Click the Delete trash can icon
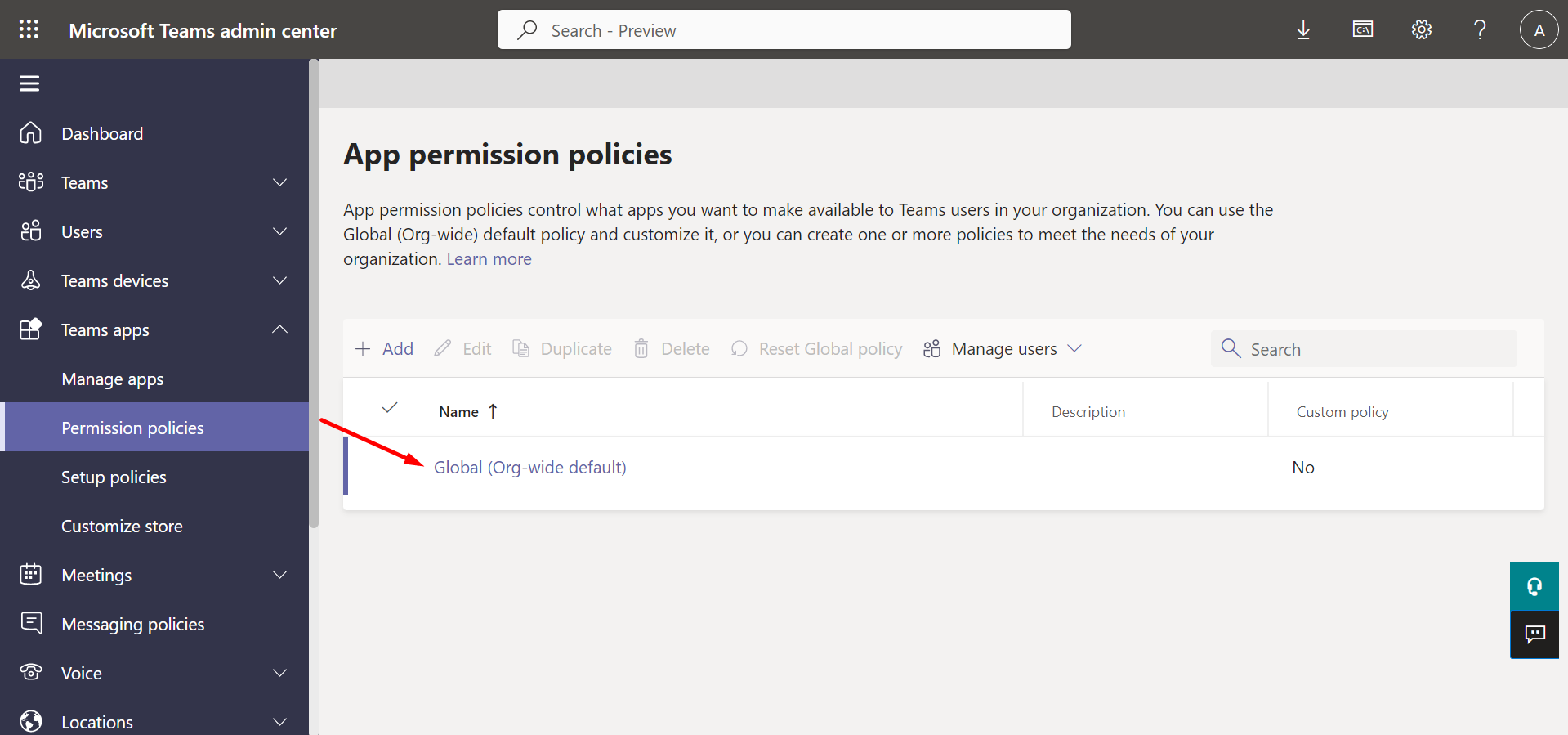 (x=641, y=349)
